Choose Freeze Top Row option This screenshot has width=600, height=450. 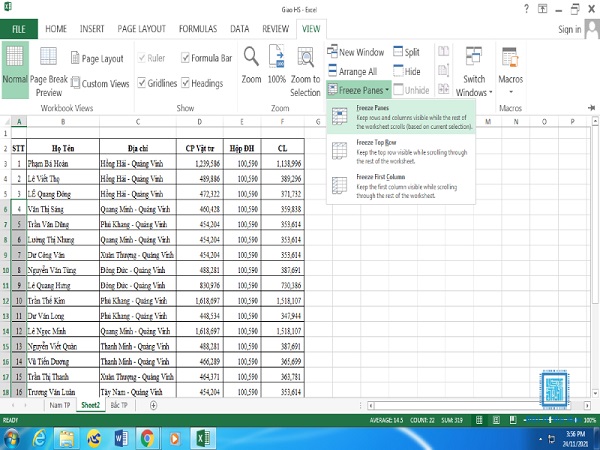point(401,151)
